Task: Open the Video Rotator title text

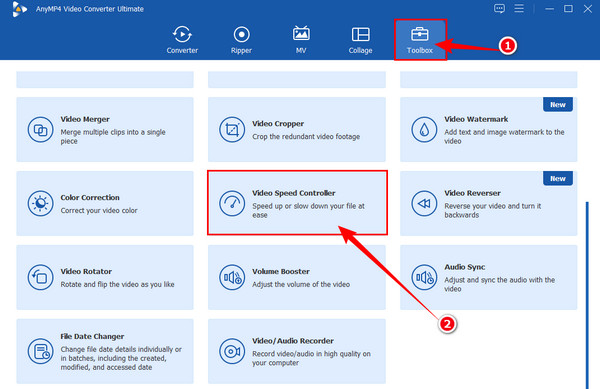Action: coord(86,272)
